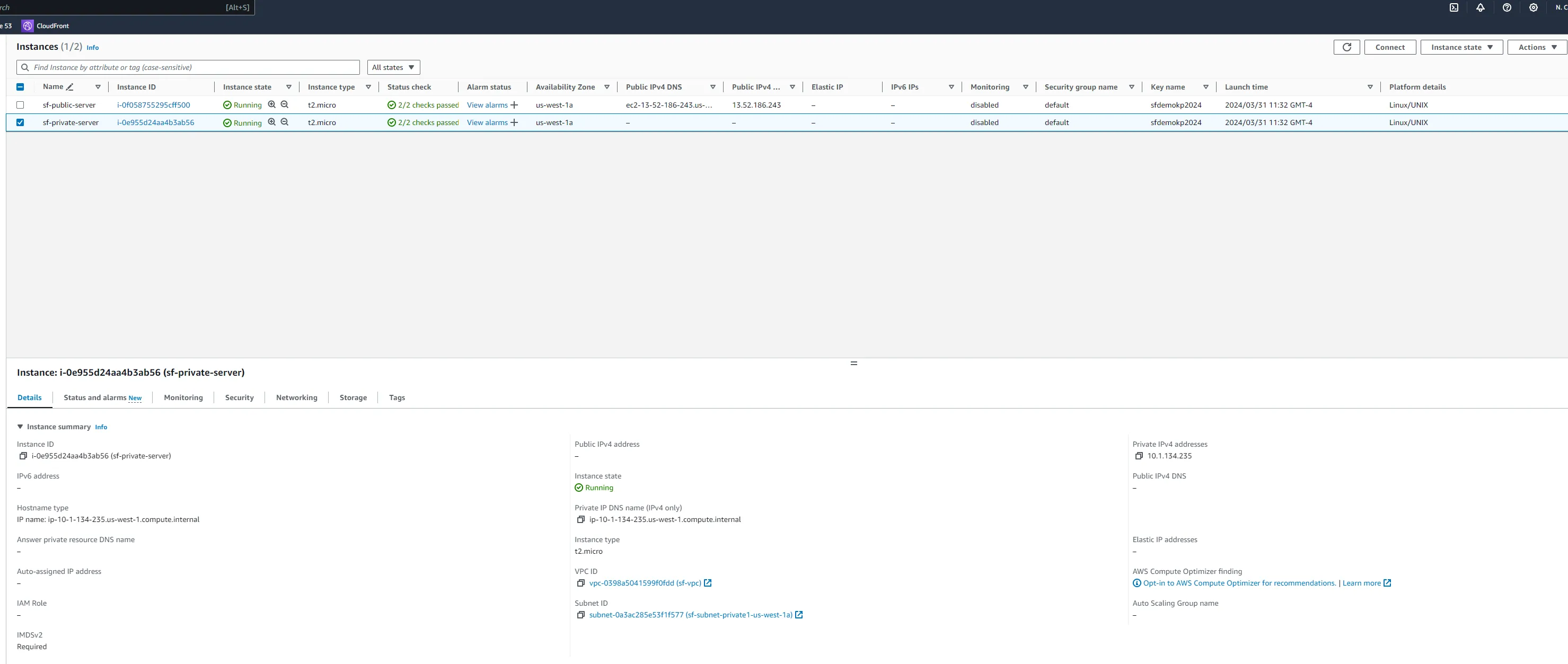This screenshot has width=1568, height=664.
Task: Open All states filter dropdown
Action: point(394,67)
